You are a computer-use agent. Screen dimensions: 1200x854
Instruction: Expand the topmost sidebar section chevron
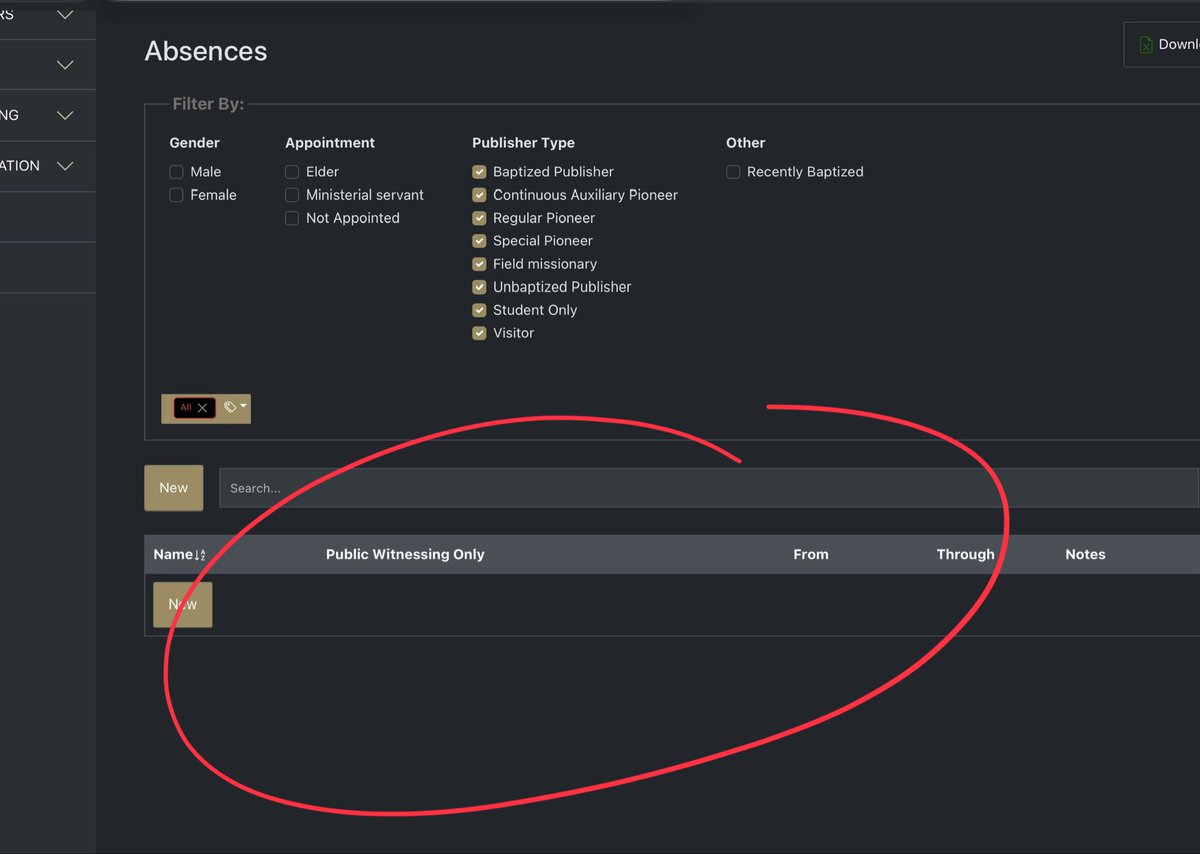[x=65, y=15]
